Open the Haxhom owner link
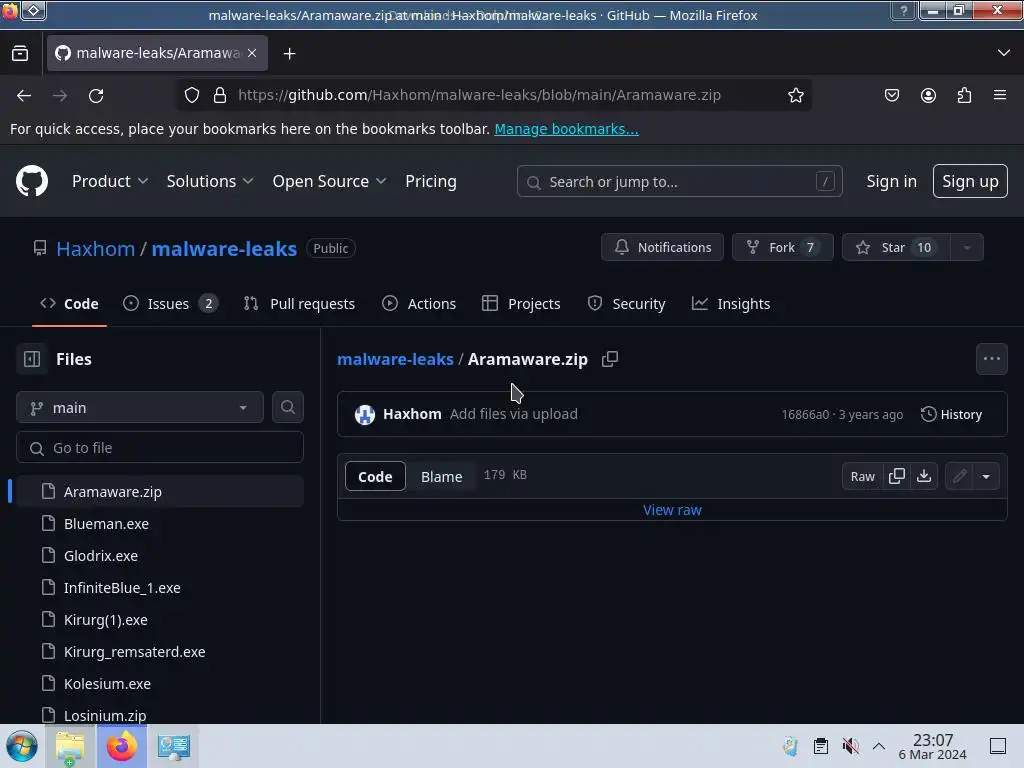 [x=95, y=248]
